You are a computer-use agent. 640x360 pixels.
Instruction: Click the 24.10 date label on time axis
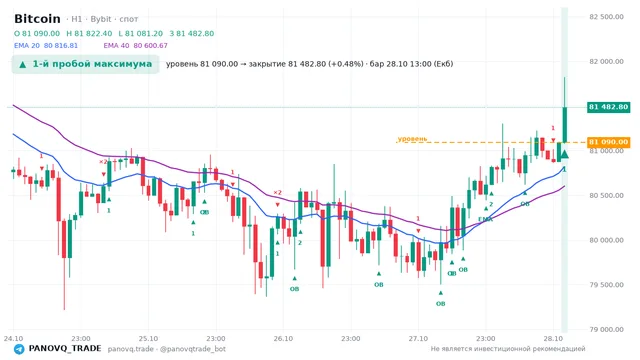point(13,338)
